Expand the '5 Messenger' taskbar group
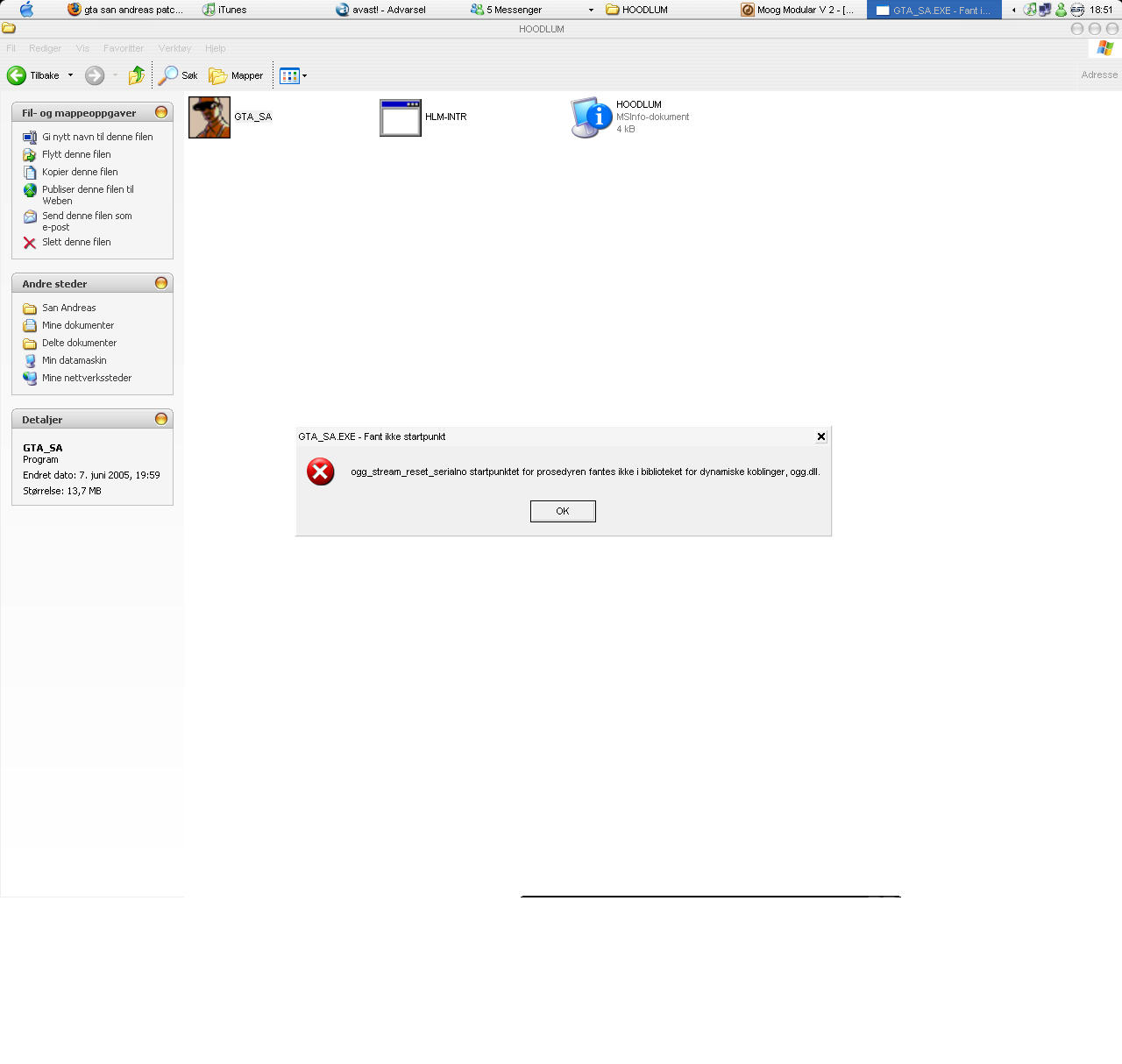This screenshot has width=1122, height=1064. (532, 10)
